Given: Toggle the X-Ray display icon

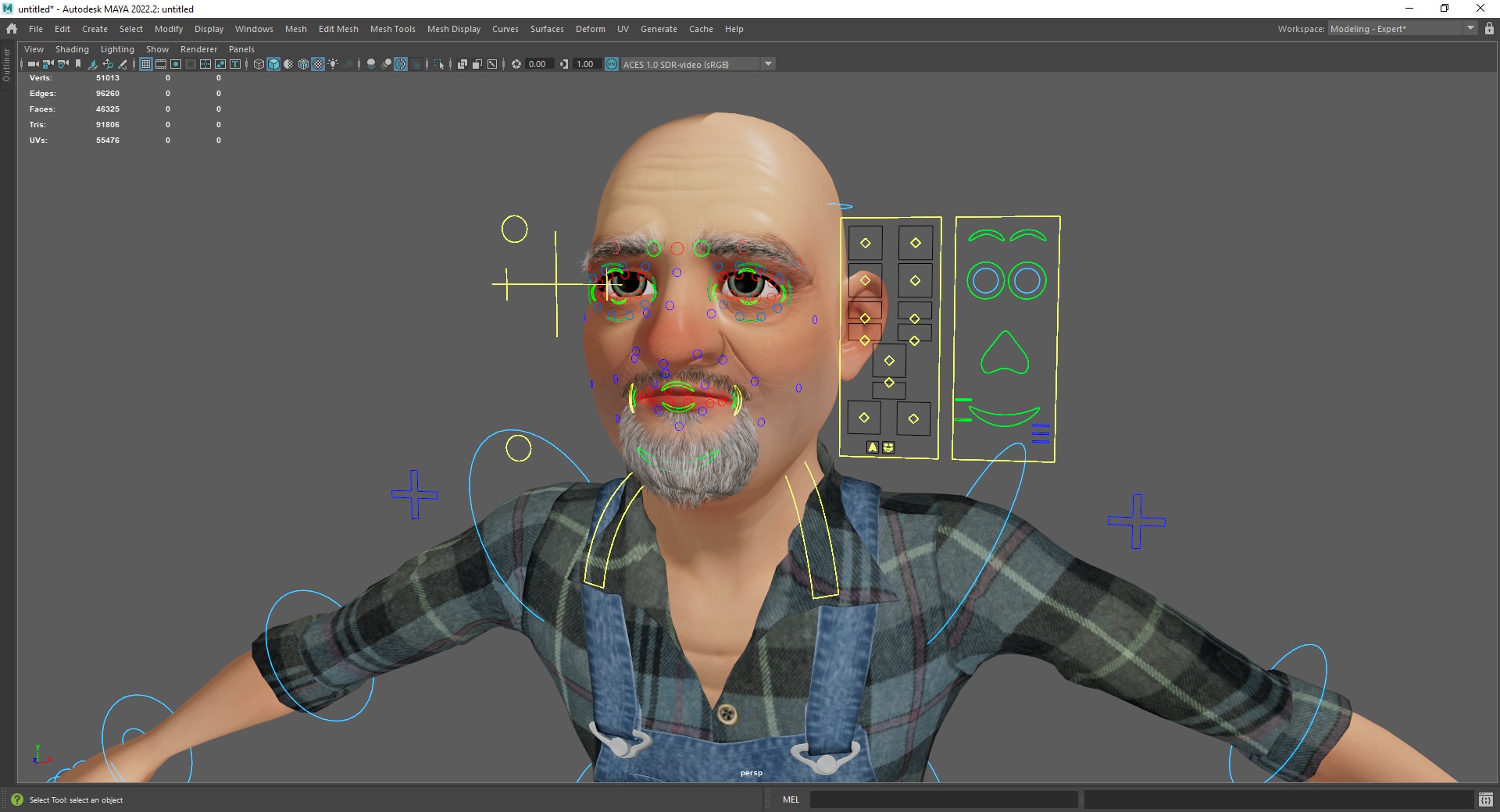Looking at the screenshot, I should (462, 64).
